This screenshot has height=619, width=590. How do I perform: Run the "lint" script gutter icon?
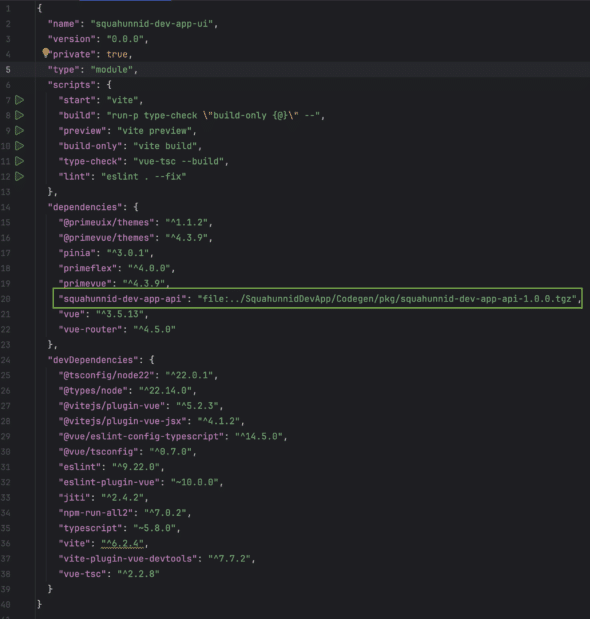point(19,176)
